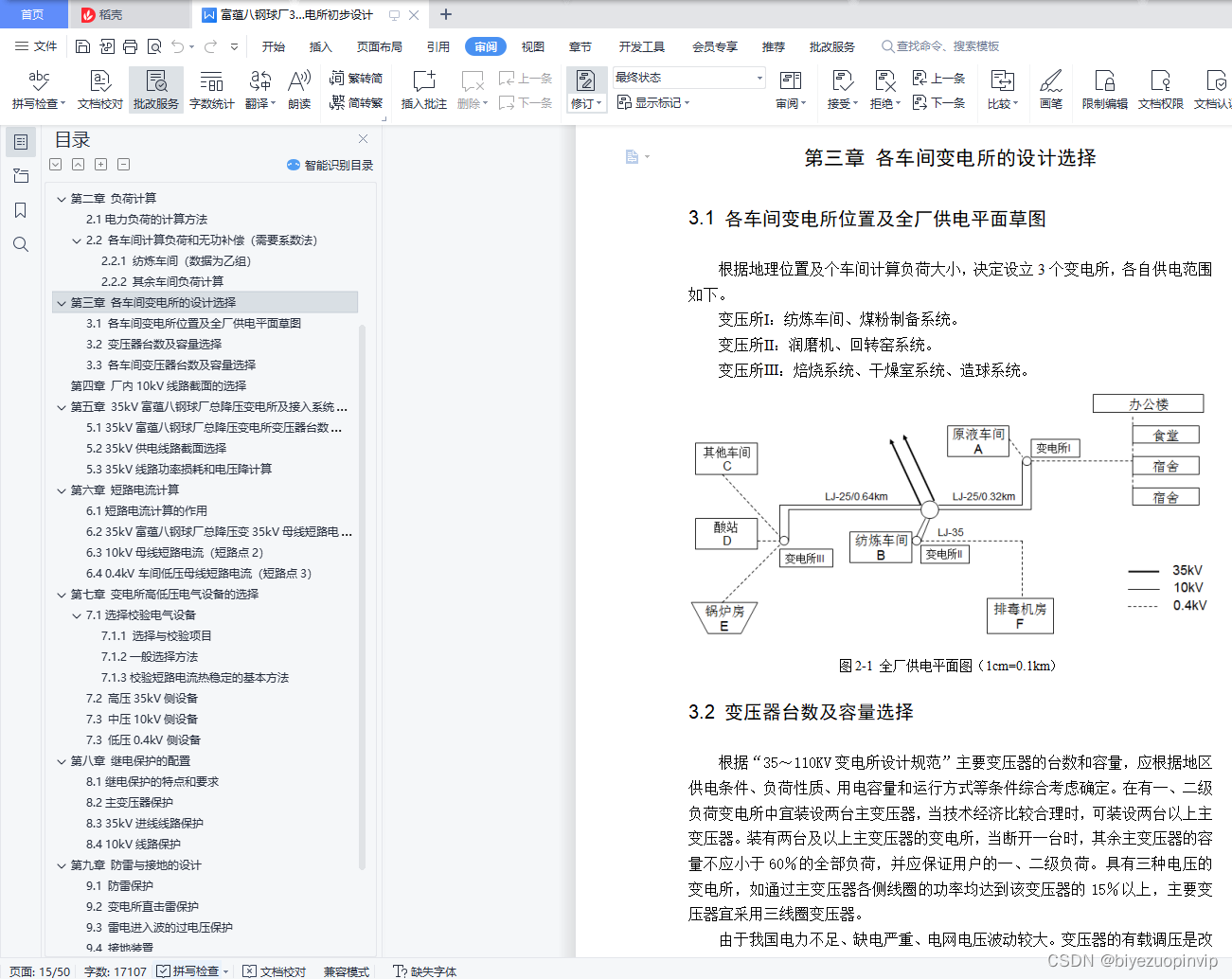Click the 字数统计 word count icon
This screenshot has height=979, width=1232.
click(210, 88)
